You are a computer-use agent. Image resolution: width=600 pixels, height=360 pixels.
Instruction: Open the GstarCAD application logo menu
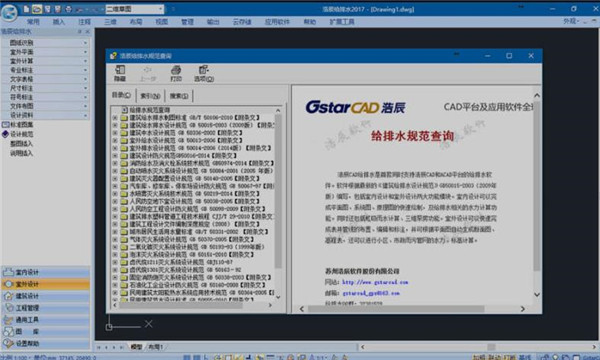pos(9,12)
